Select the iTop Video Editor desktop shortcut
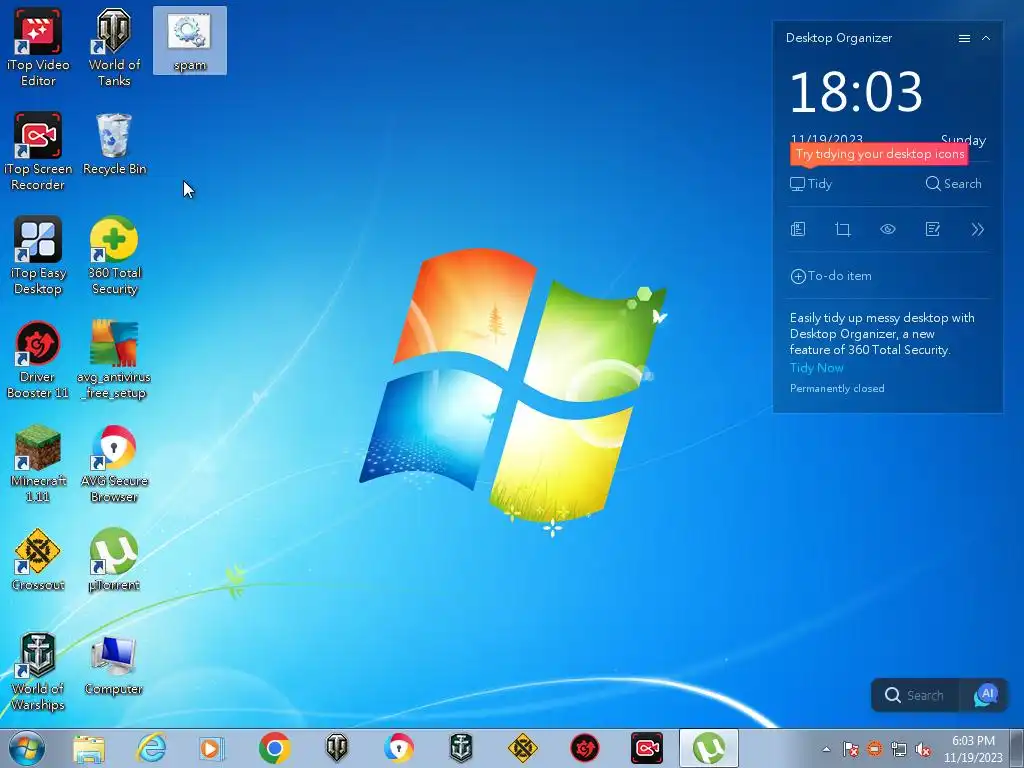This screenshot has height=768, width=1024. 38,48
